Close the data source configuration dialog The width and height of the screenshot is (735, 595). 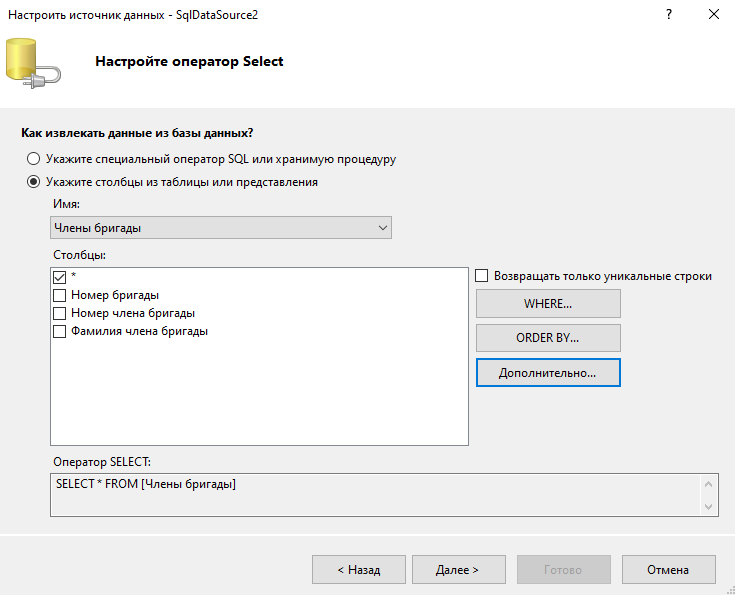pos(713,15)
